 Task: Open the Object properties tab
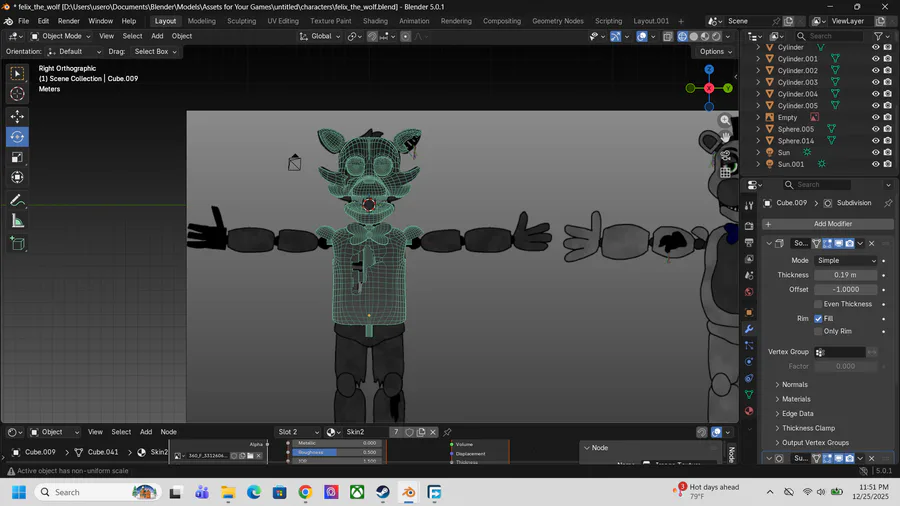749,313
